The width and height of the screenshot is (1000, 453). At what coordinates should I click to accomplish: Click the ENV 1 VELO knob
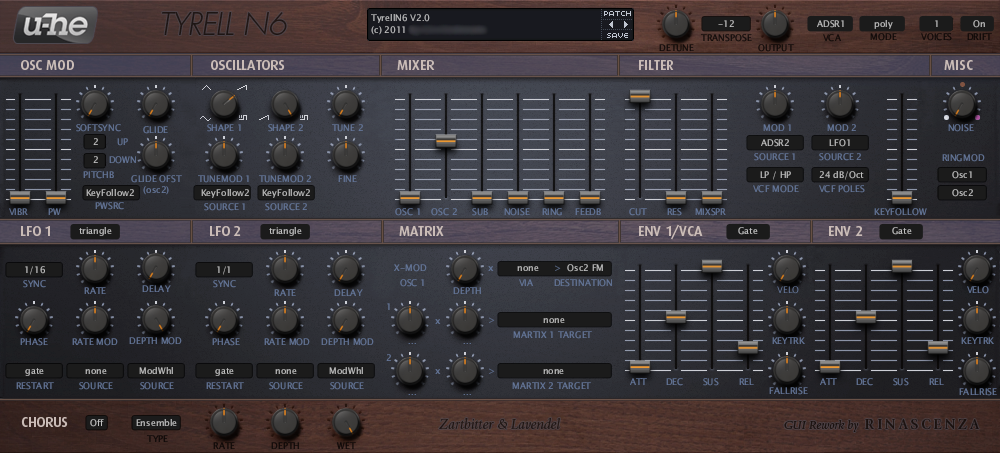point(787,269)
